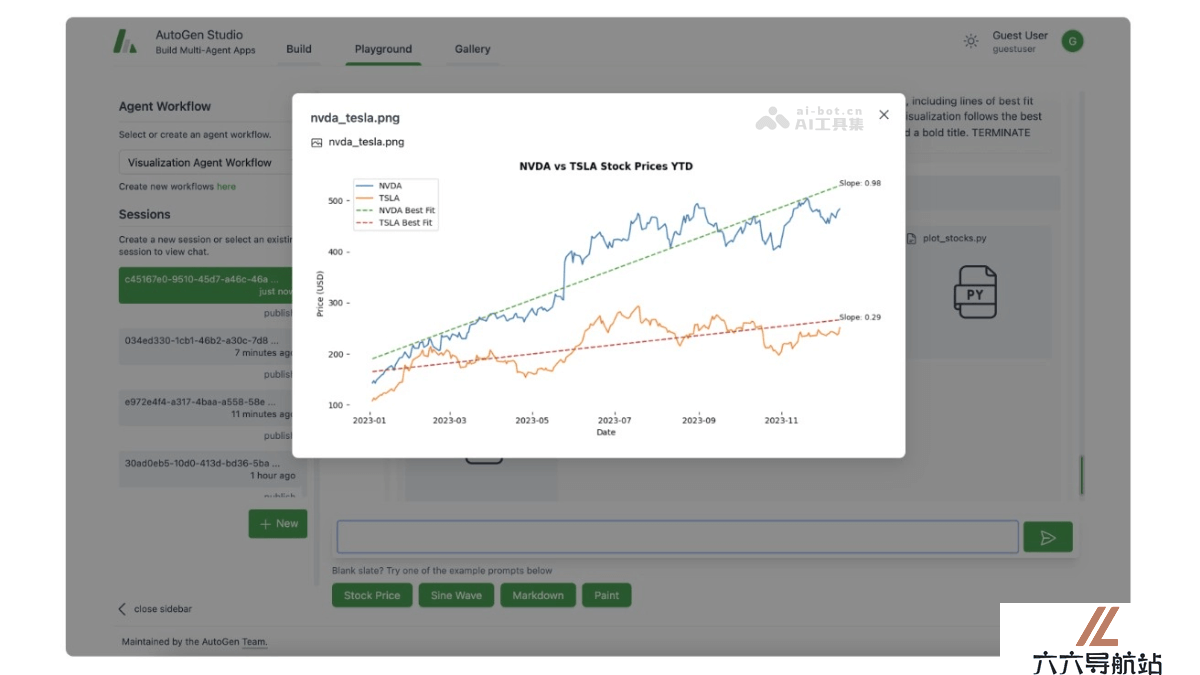Select session 034ed330-1cb1-46b2-a30c
Image resolution: width=1200 pixels, height=675 pixels.
[x=205, y=346]
